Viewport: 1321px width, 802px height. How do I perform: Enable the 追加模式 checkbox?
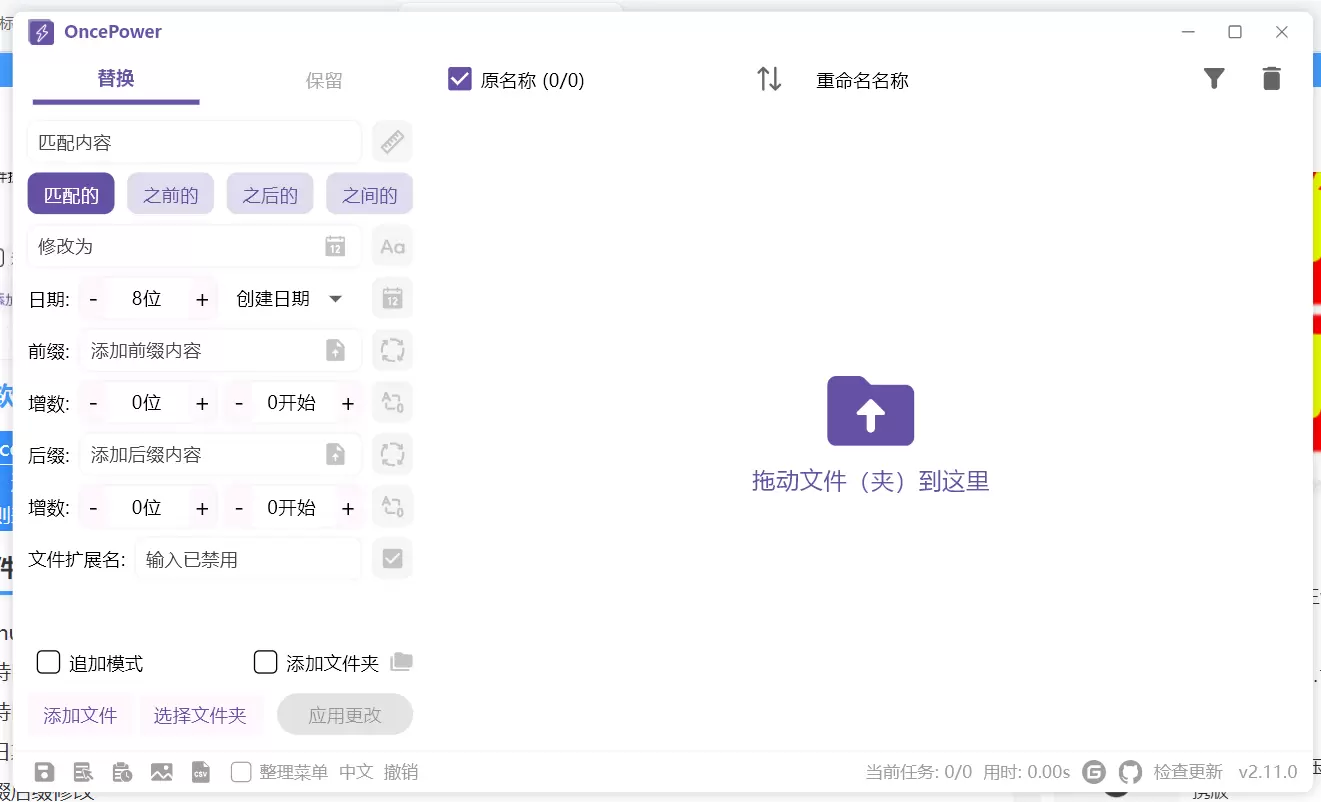(48, 662)
